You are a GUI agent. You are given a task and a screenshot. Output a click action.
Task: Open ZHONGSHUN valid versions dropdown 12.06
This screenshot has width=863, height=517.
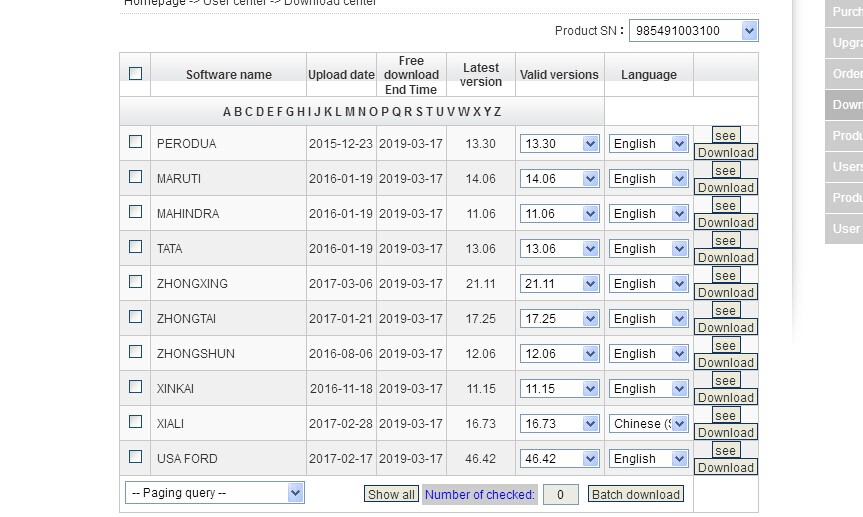559,353
